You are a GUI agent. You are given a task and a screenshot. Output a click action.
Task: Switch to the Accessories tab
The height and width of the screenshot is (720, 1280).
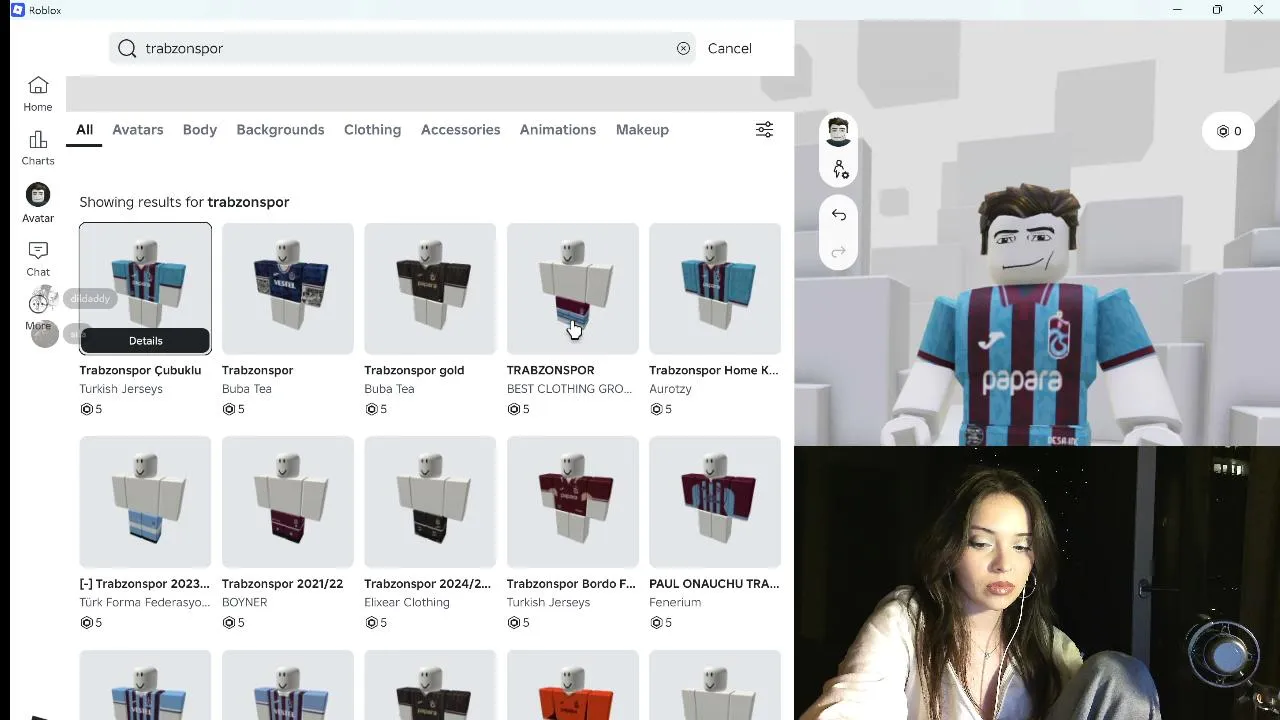[460, 130]
